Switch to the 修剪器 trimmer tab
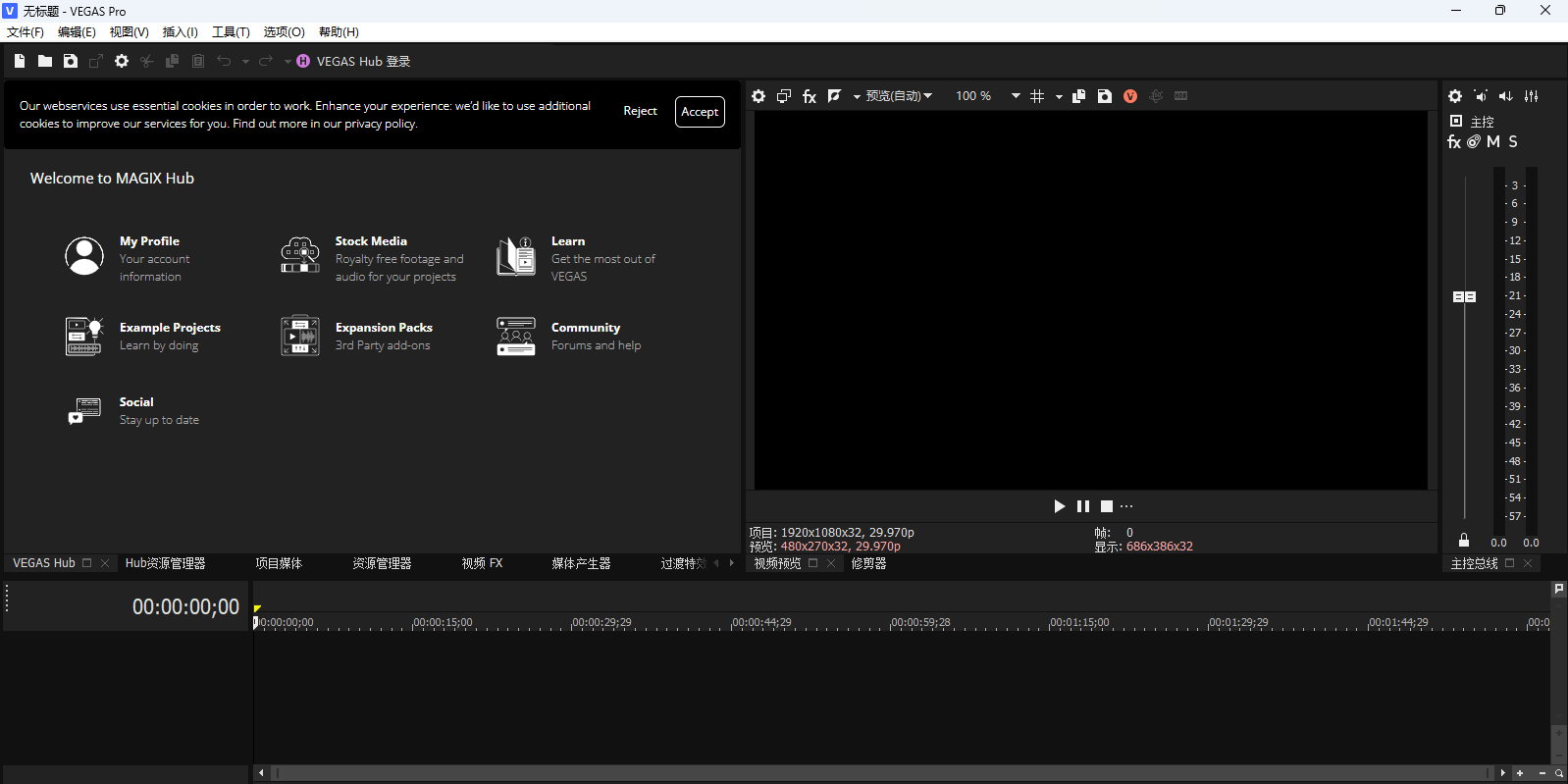Image resolution: width=1568 pixels, height=784 pixels. pos(868,563)
